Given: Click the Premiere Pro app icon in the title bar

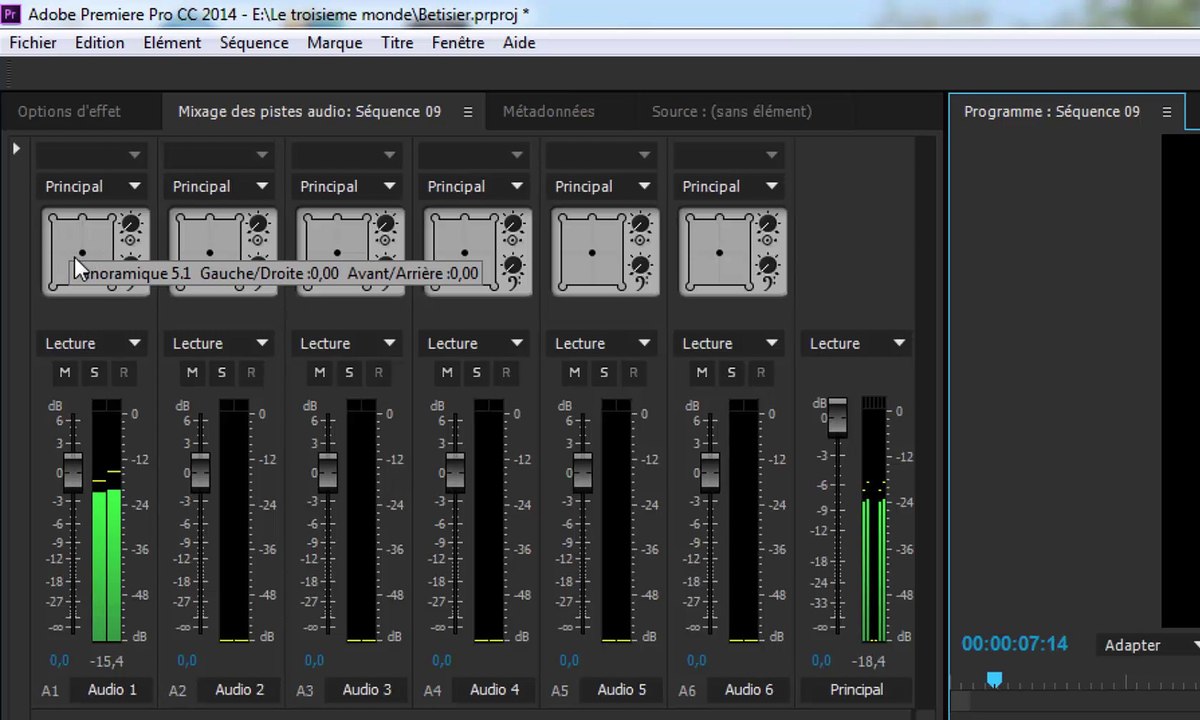Looking at the screenshot, I should pos(11,14).
